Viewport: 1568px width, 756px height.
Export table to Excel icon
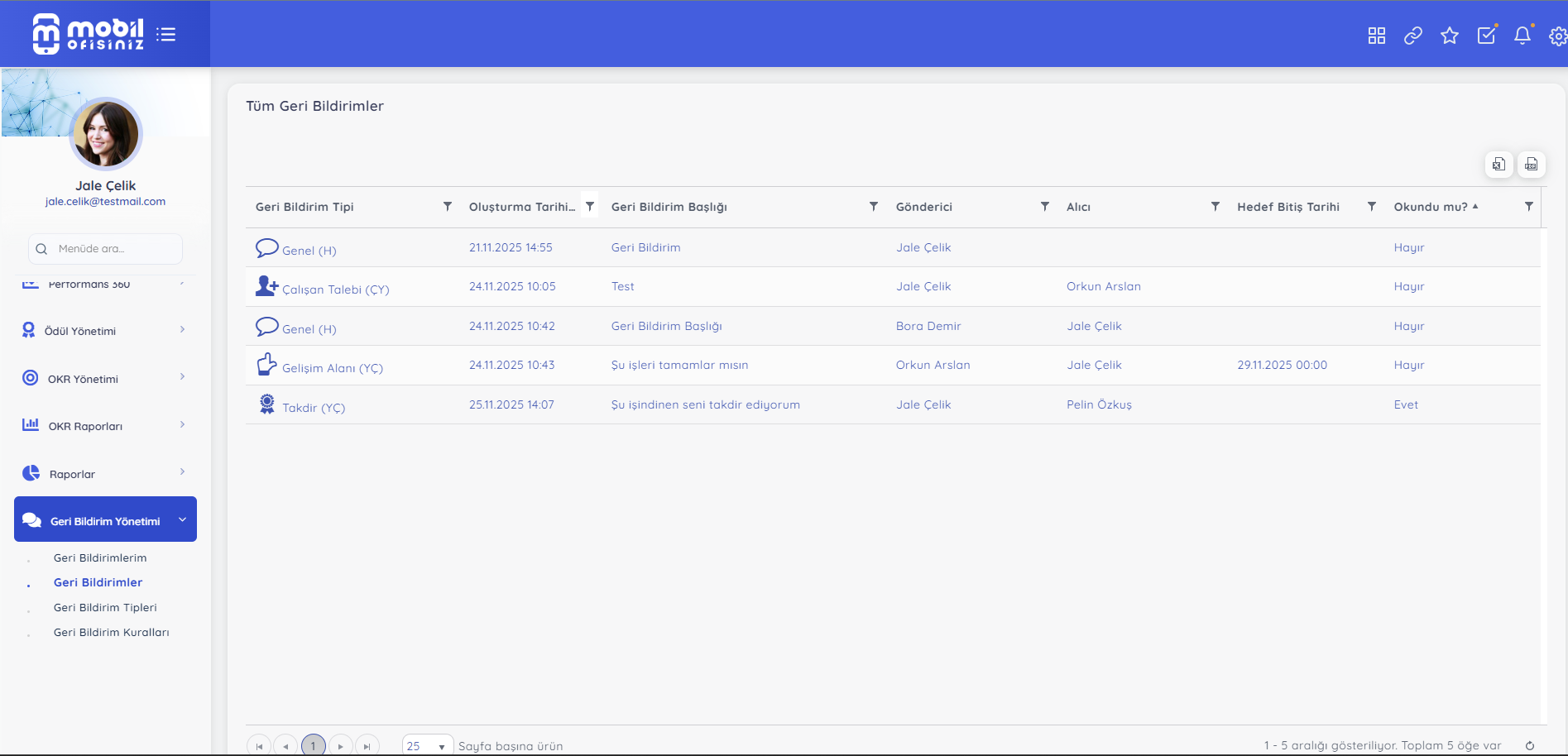[x=1498, y=165]
